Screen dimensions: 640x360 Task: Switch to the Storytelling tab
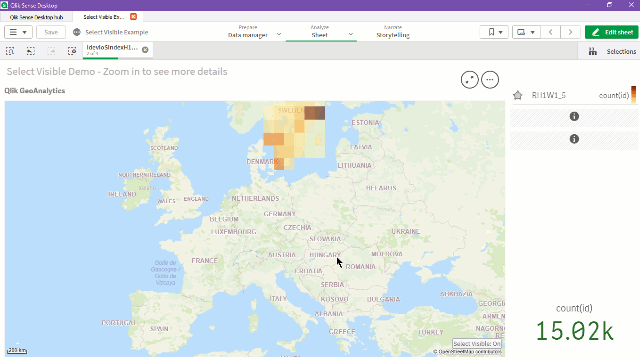(393, 32)
